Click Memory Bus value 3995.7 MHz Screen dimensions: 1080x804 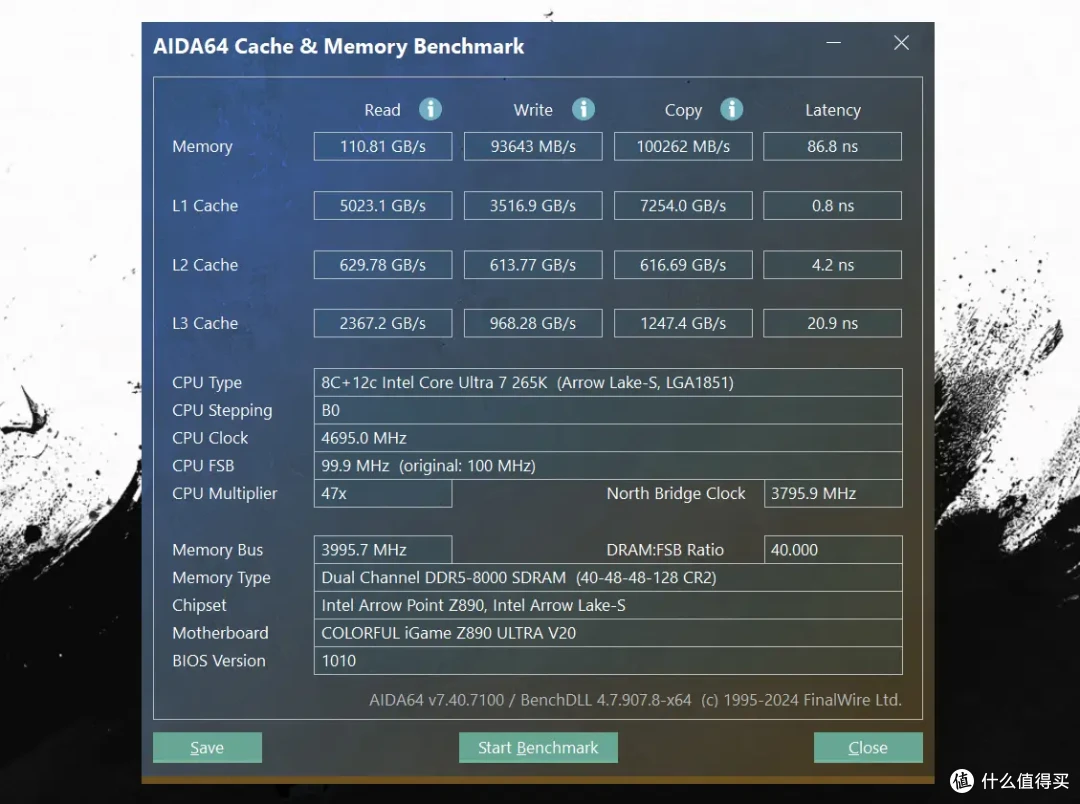coord(383,550)
